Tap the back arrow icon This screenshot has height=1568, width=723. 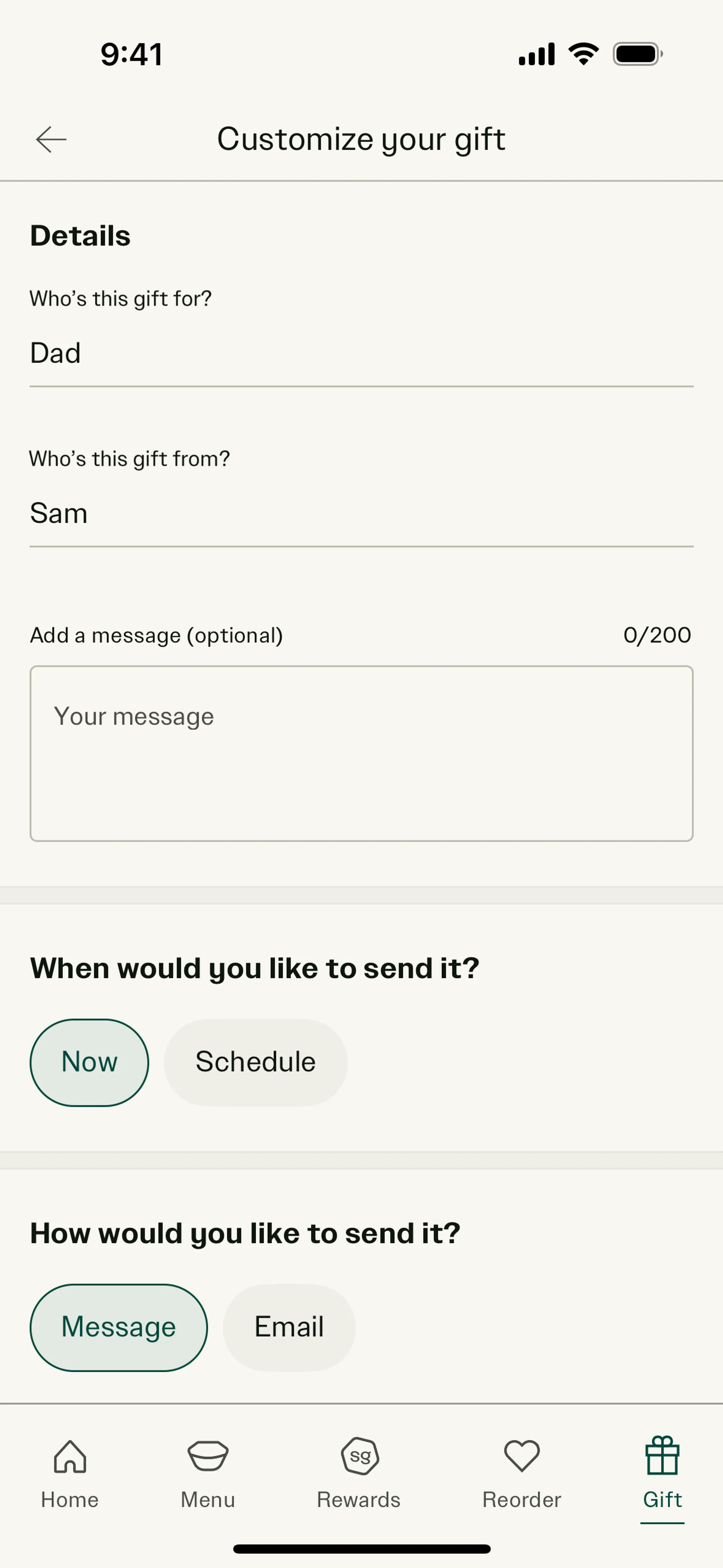point(51,139)
